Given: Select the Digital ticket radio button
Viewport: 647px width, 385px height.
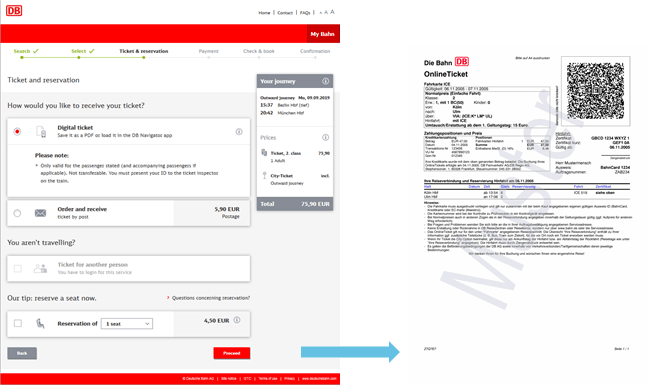Looking at the screenshot, I should 17,132.
